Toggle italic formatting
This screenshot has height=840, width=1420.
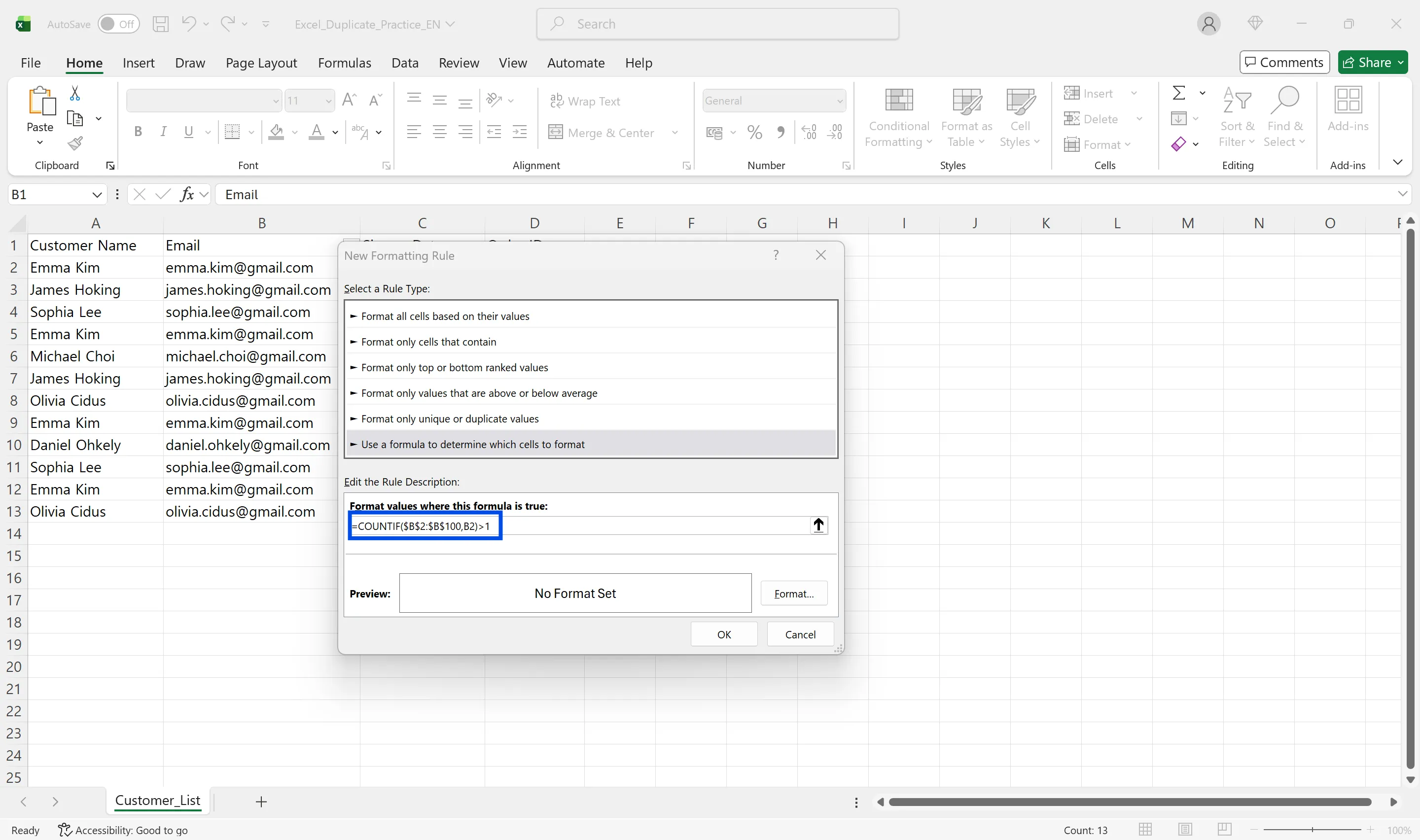click(163, 131)
